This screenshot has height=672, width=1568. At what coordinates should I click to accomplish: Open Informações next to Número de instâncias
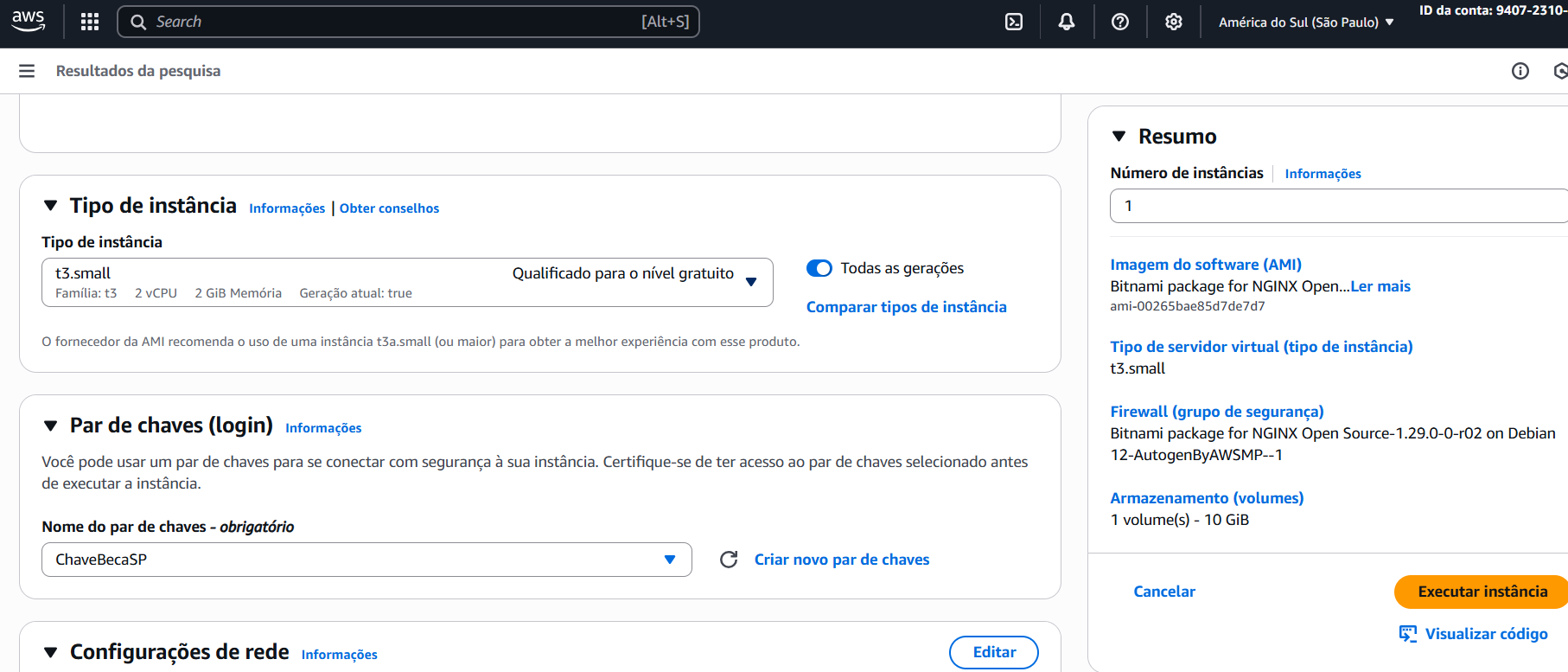(x=1323, y=174)
